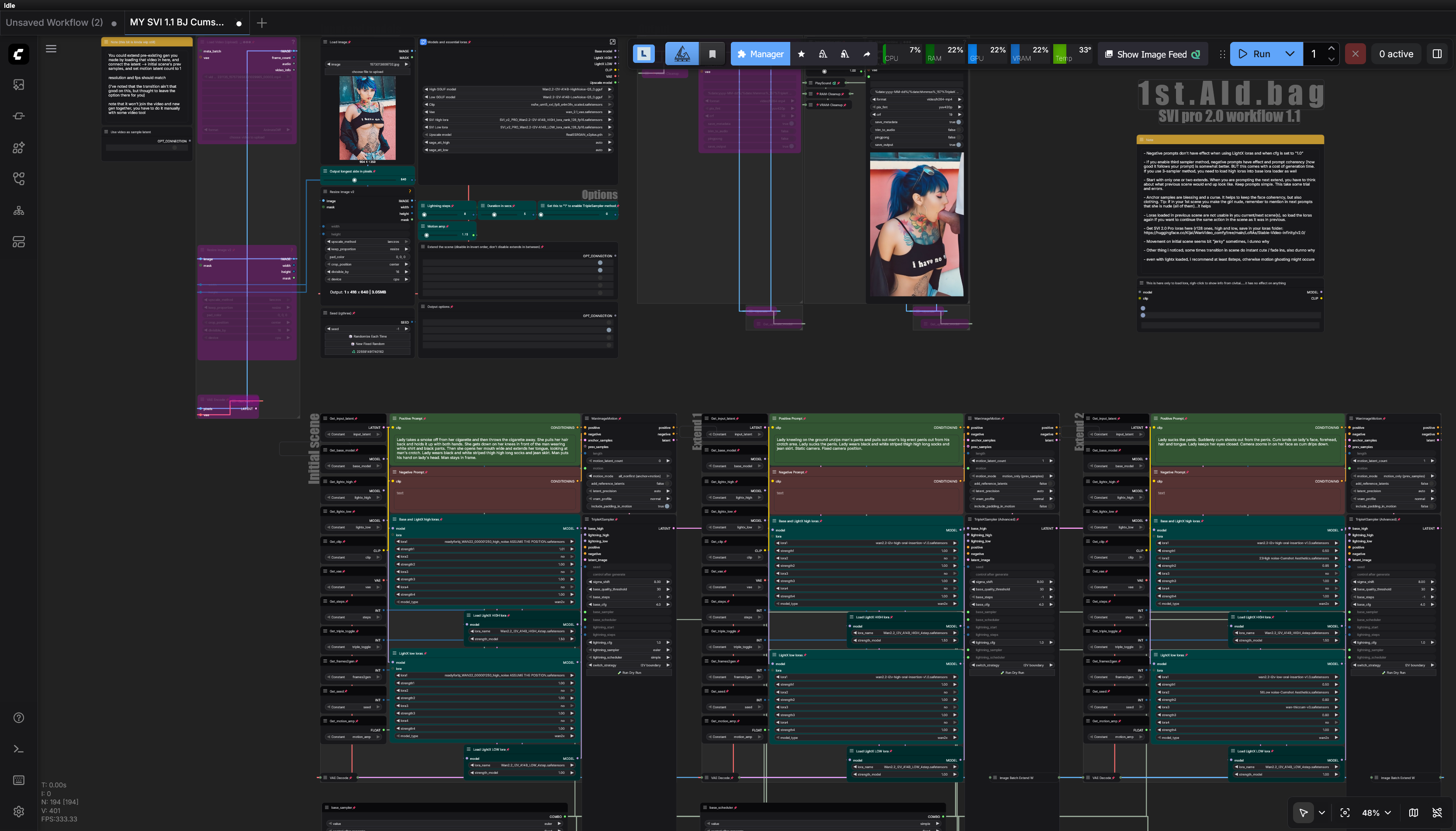Toggle the right side panel icon

tap(1437, 54)
